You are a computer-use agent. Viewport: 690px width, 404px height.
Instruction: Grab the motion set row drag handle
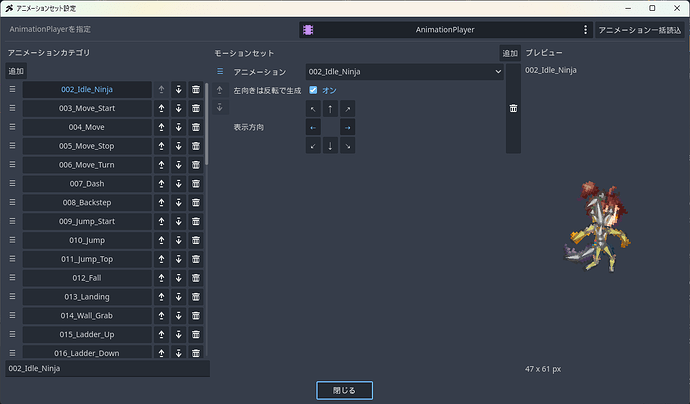pyautogui.click(x=220, y=71)
